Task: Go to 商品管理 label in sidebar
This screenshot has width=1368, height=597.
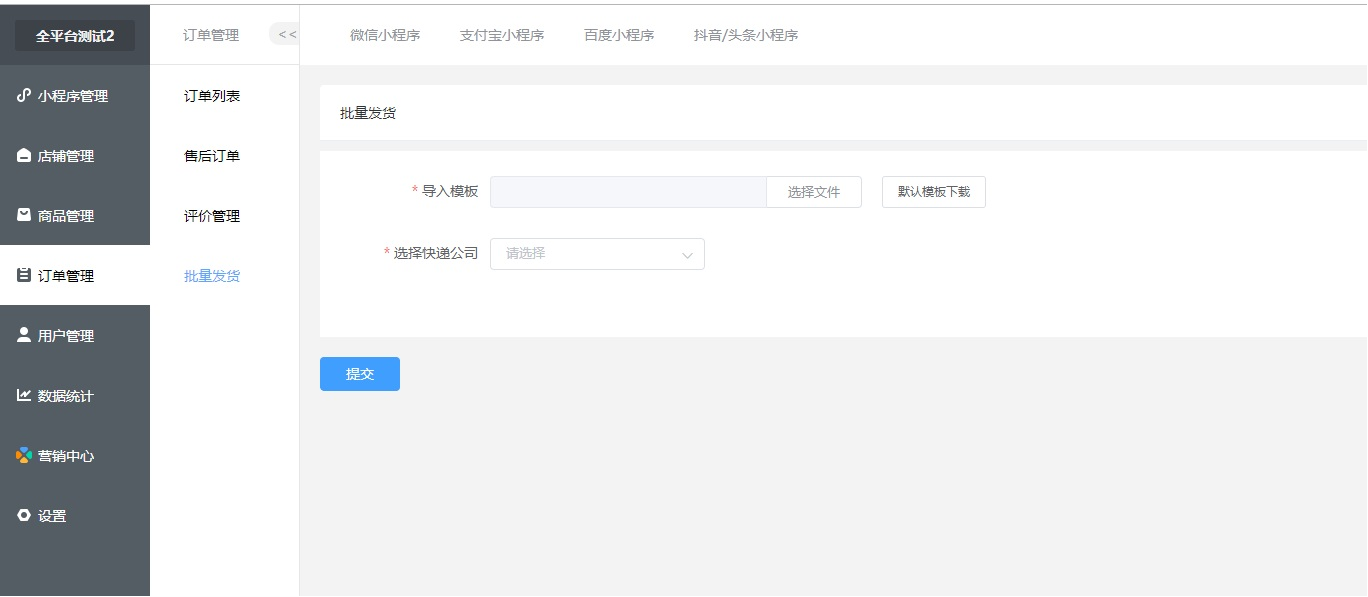Action: (x=66, y=216)
